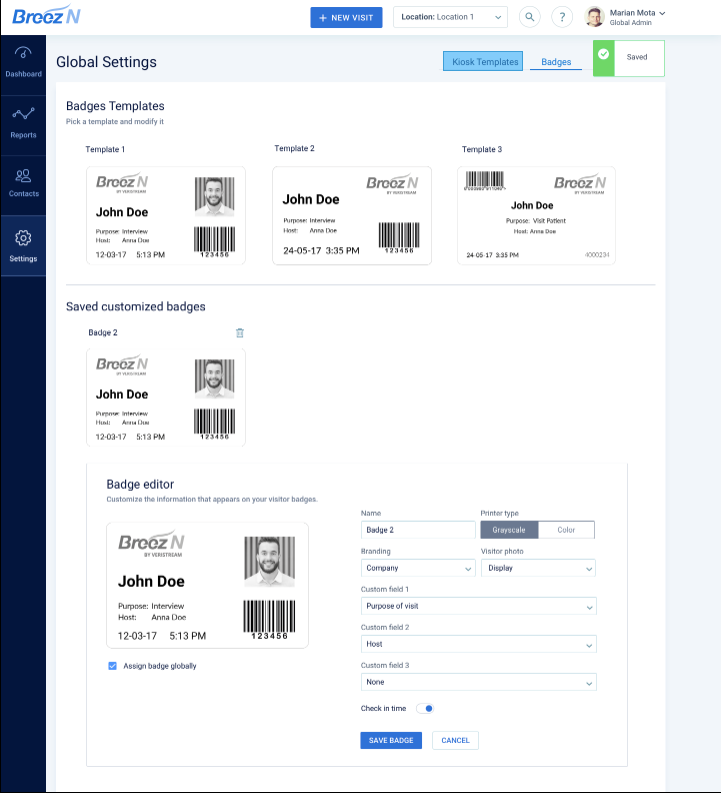Switch to the Kiosk Templates tab

point(483,61)
